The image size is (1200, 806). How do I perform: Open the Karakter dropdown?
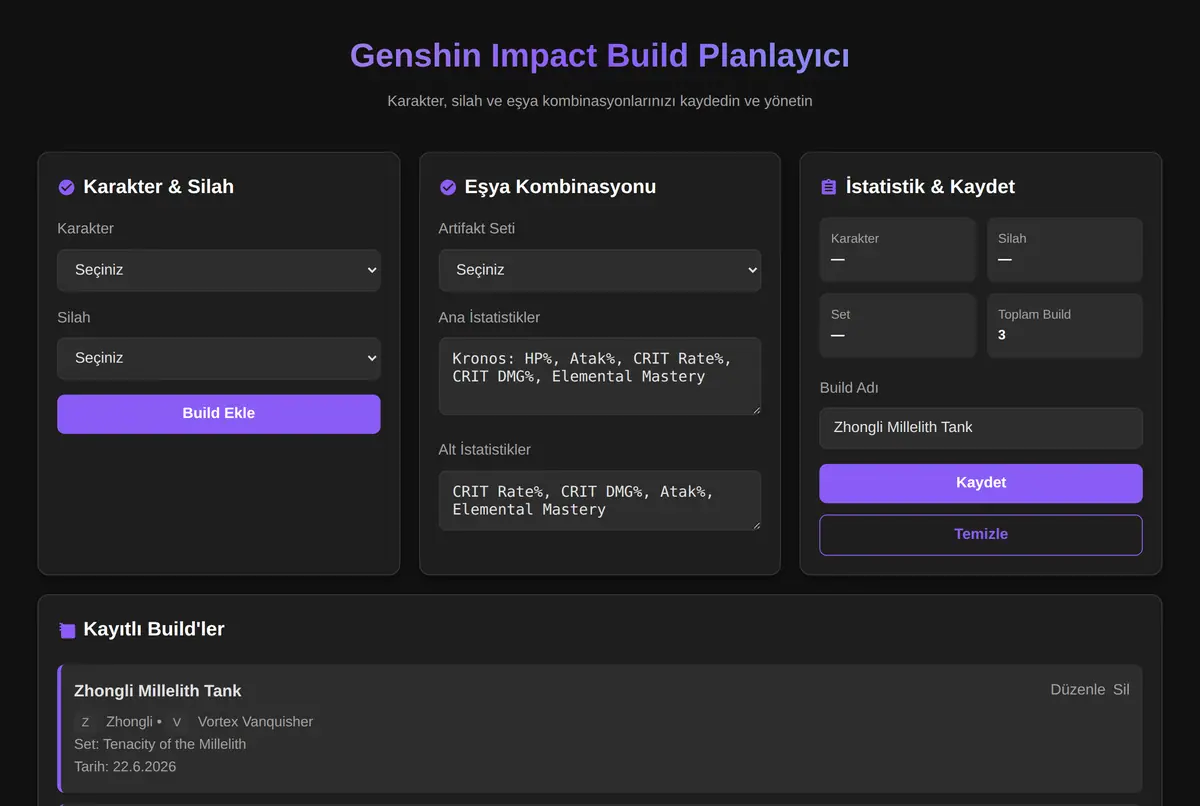click(x=219, y=270)
